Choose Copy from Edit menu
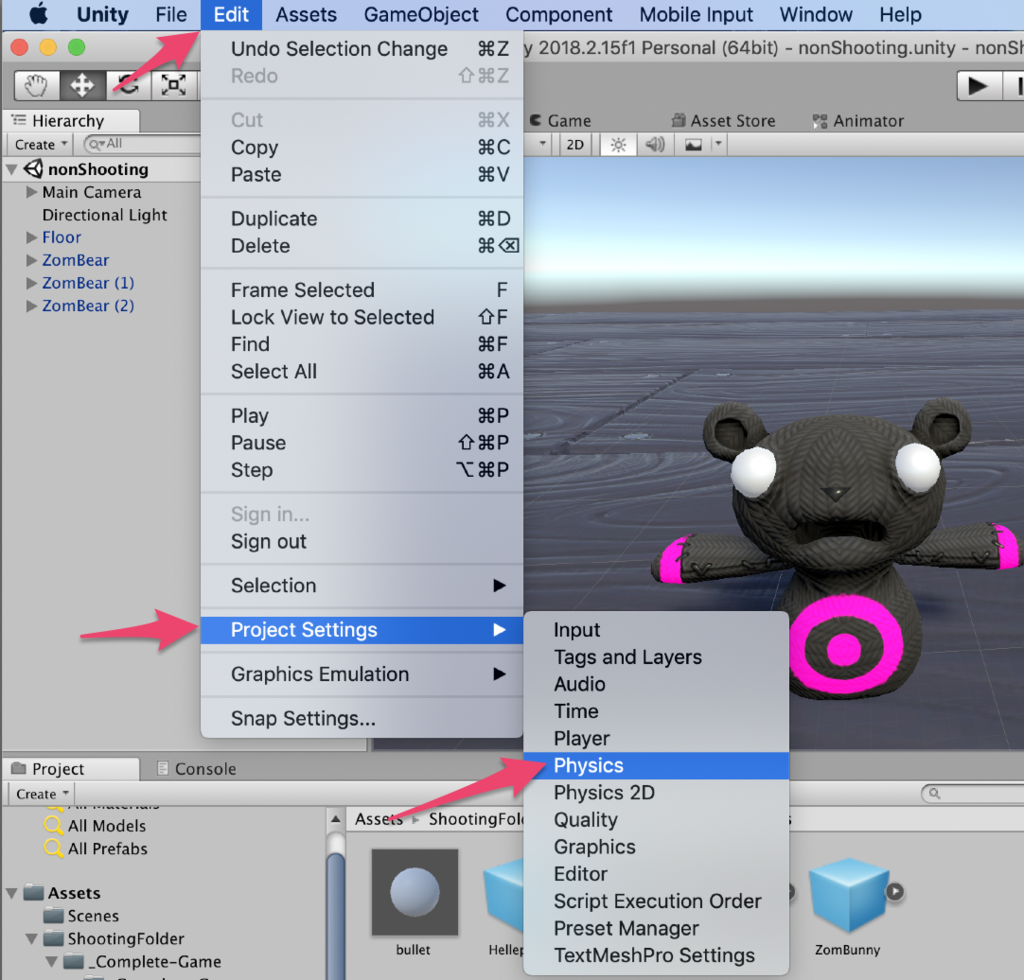The width and height of the screenshot is (1024, 980). (362, 148)
